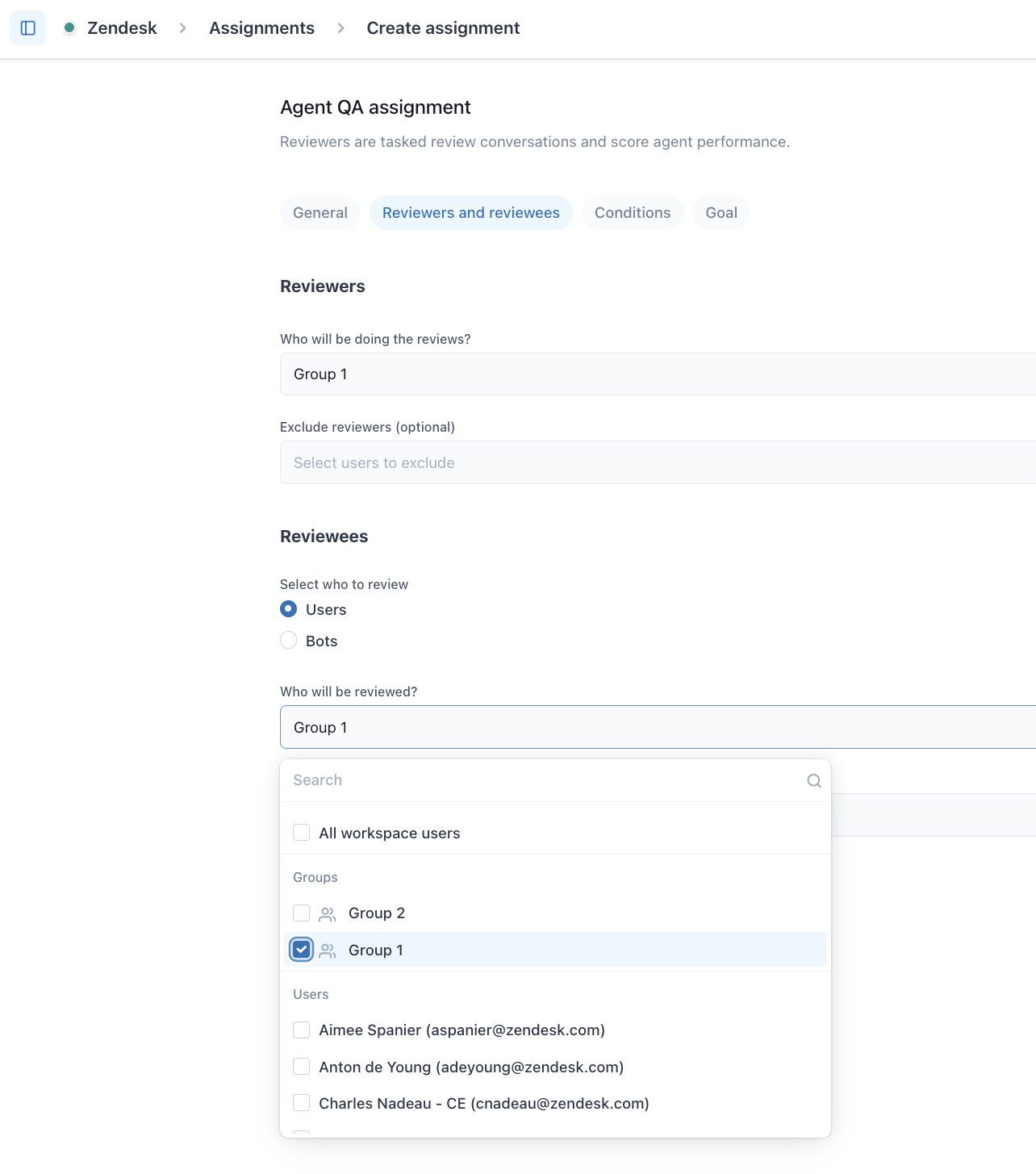The image size is (1036, 1174).
Task: Click the chevron after Zendesk breadcrumb
Action: (x=183, y=28)
